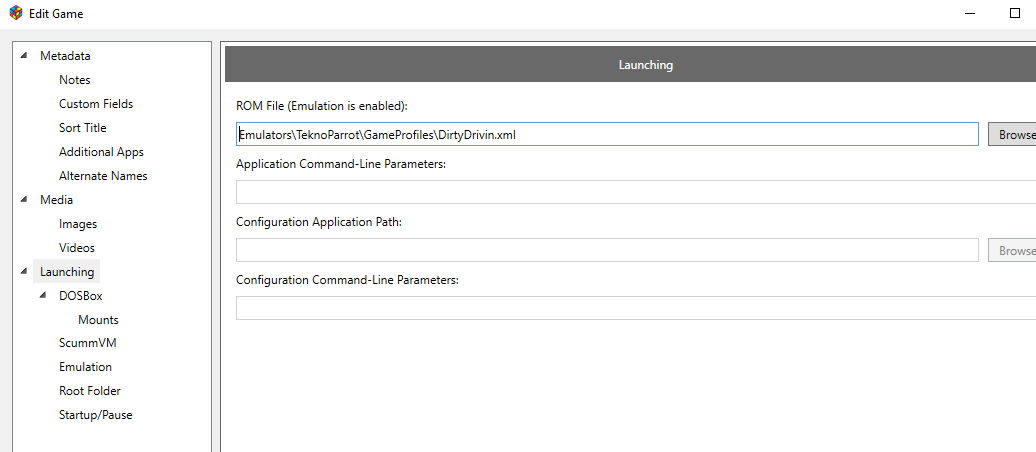Screen dimensions: 1036x452
Task: Collapse the DOSBox tree node
Action: (x=44, y=295)
